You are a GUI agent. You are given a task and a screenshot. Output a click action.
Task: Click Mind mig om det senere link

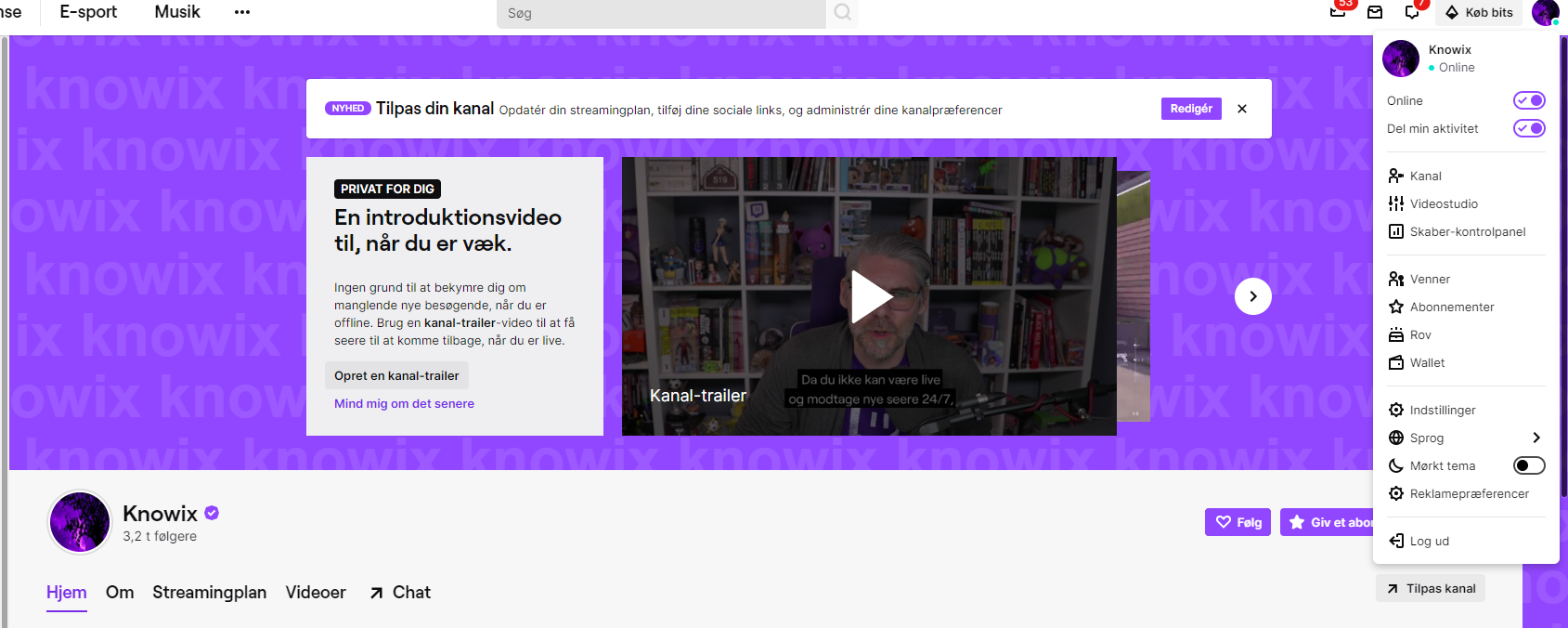tap(404, 403)
